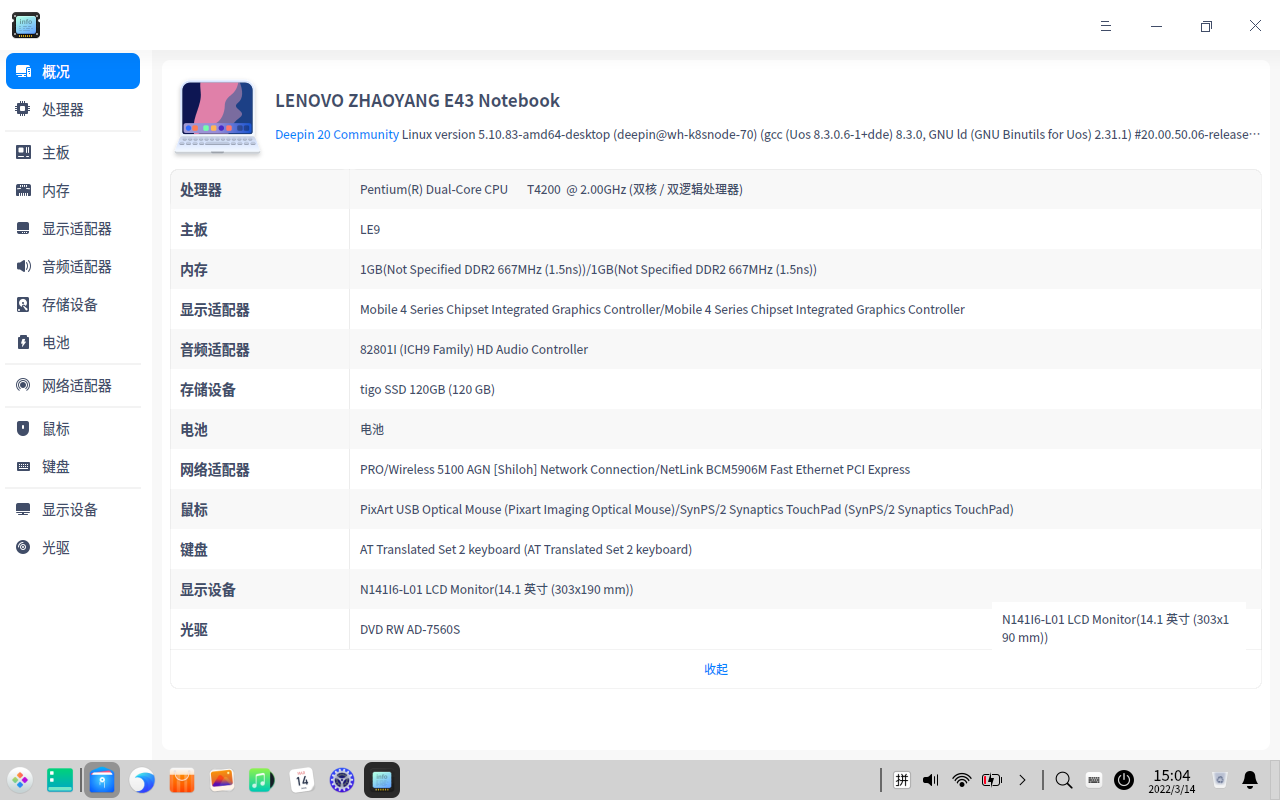The height and width of the screenshot is (800, 1280).
Task: Open the power shutdown button in tray
Action: [1124, 780]
